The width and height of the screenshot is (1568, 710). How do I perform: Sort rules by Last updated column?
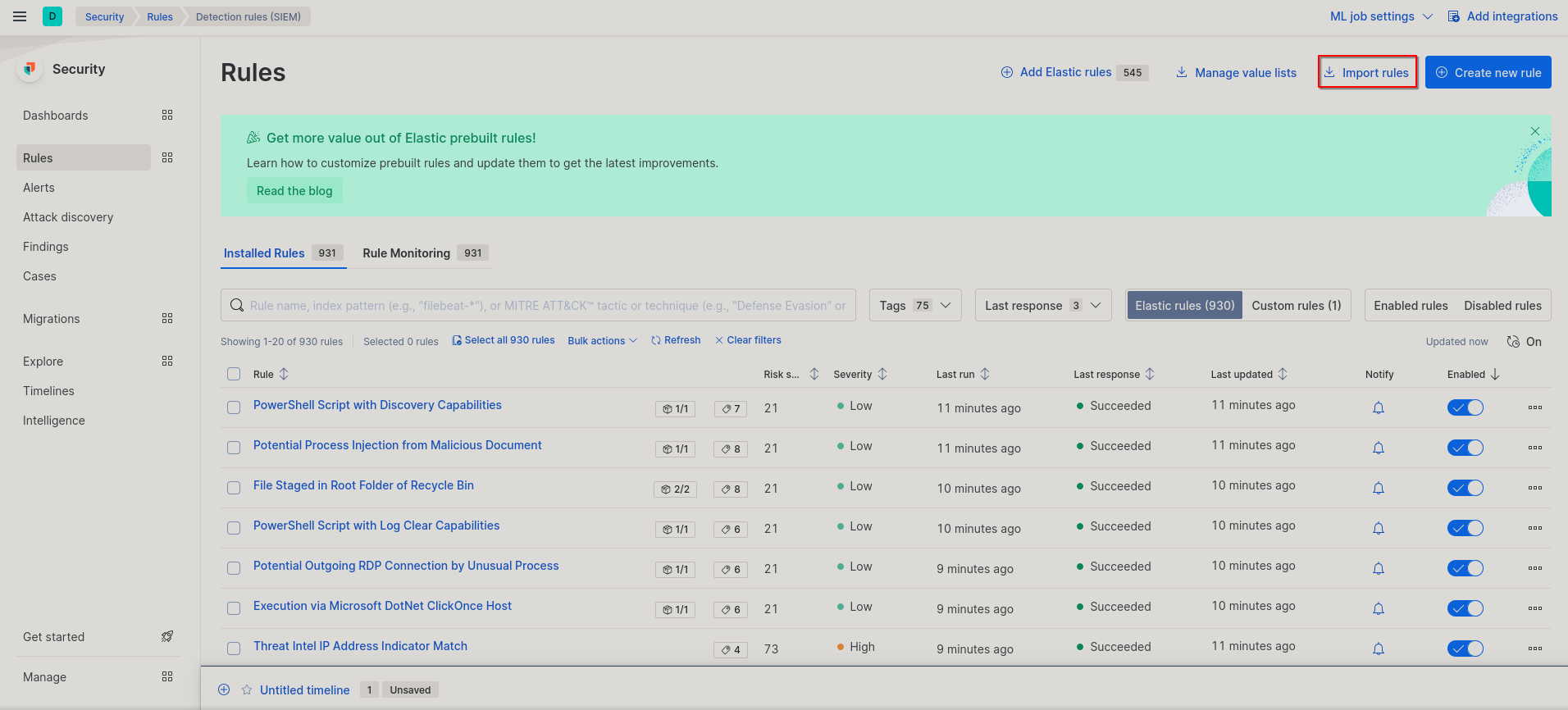click(1249, 374)
